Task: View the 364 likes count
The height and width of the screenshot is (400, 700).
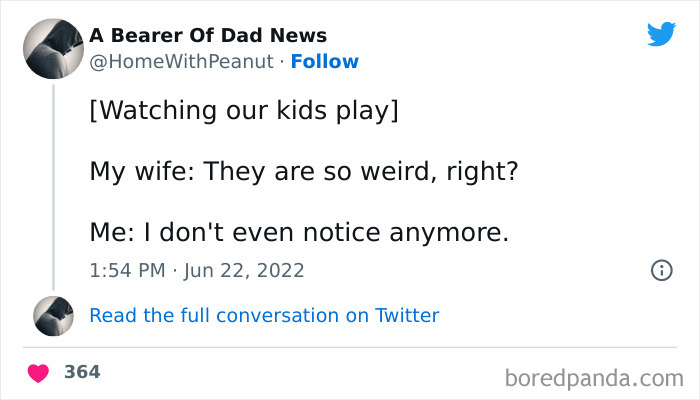Action: tap(82, 372)
